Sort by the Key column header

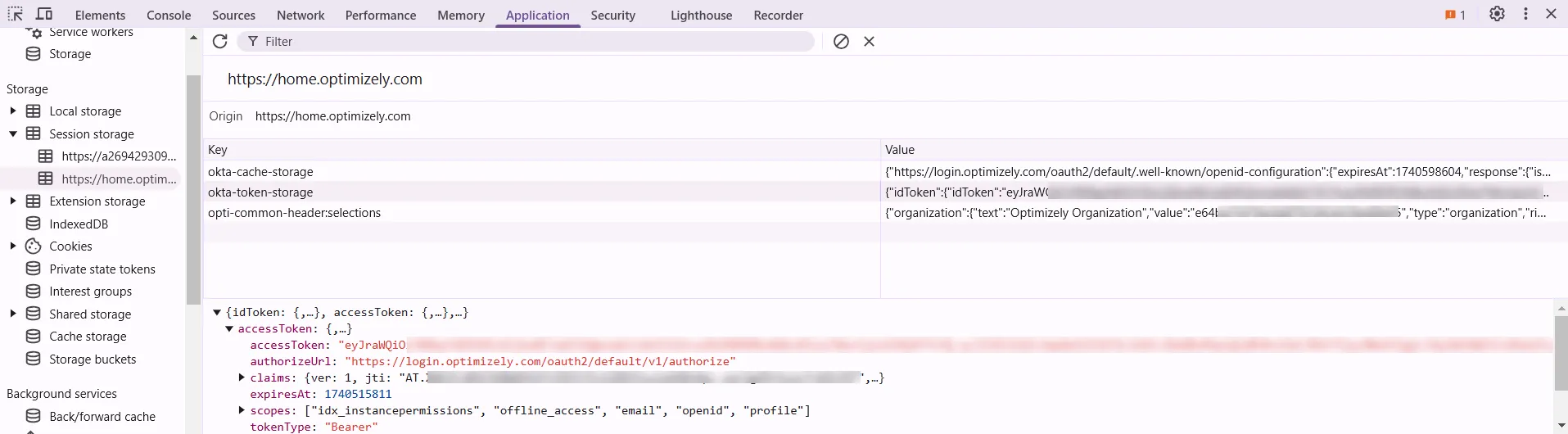tap(542, 149)
